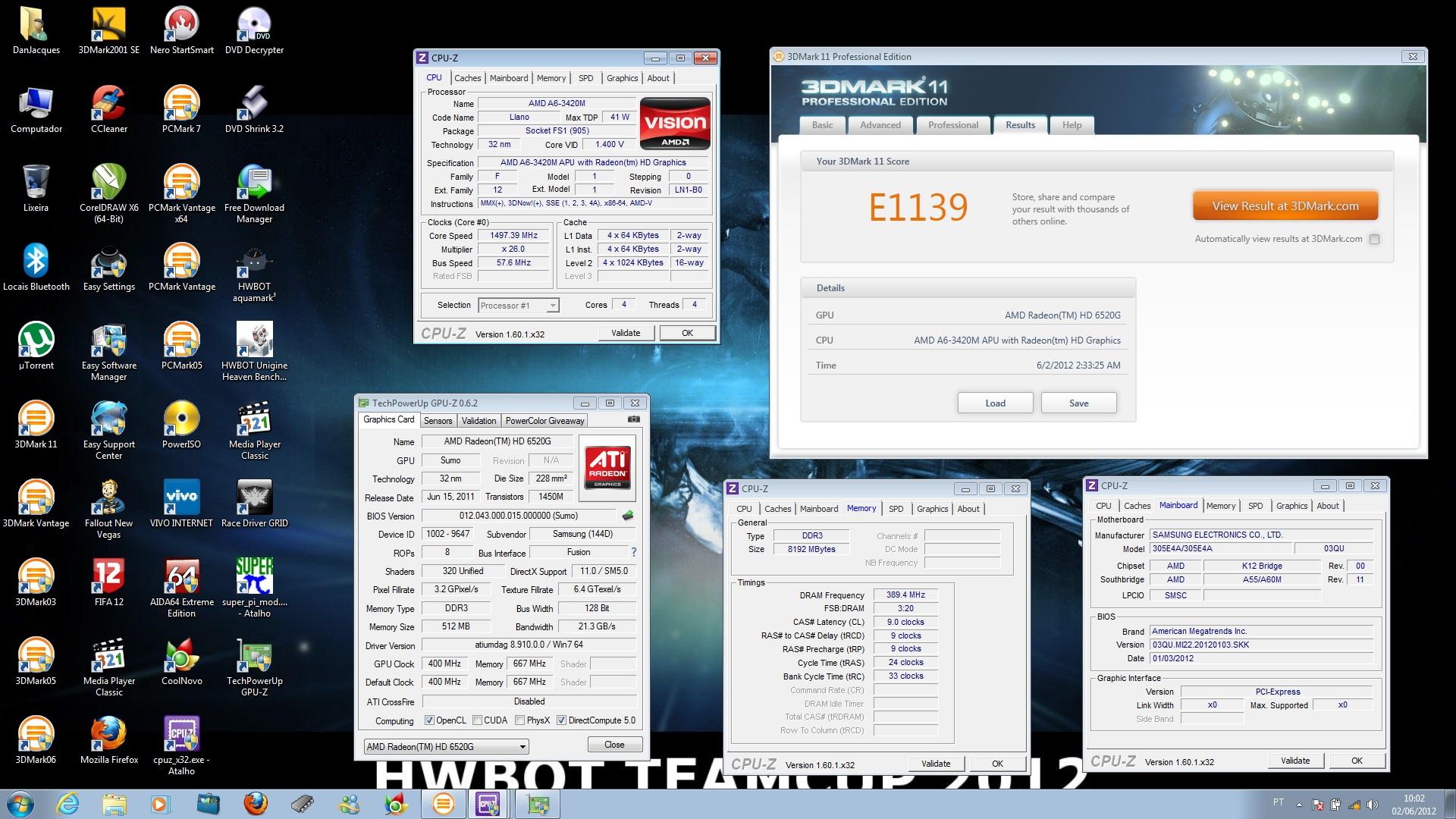Click Validate in Mainboard CPU-Z window
Screen dimensions: 1456x819
tap(1295, 761)
